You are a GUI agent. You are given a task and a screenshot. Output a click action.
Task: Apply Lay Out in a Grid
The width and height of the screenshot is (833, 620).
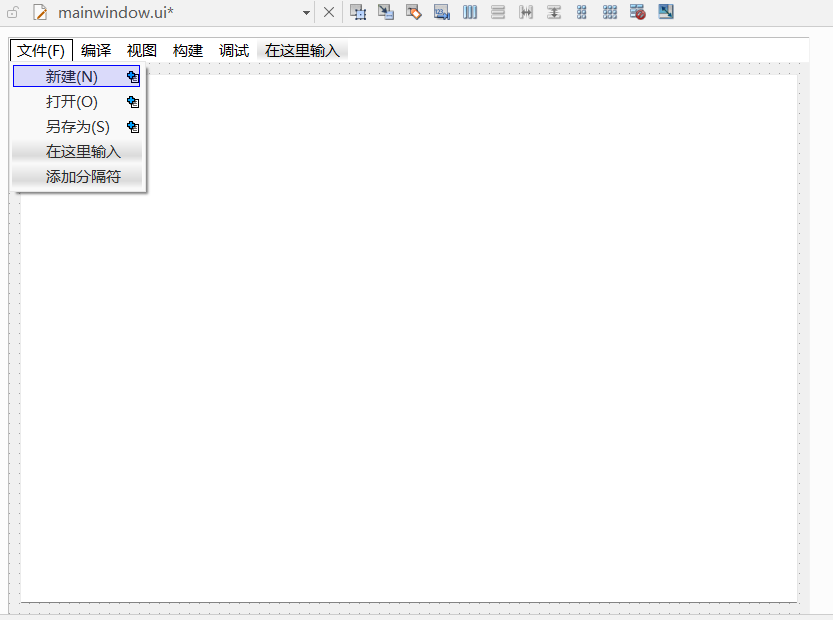click(610, 12)
